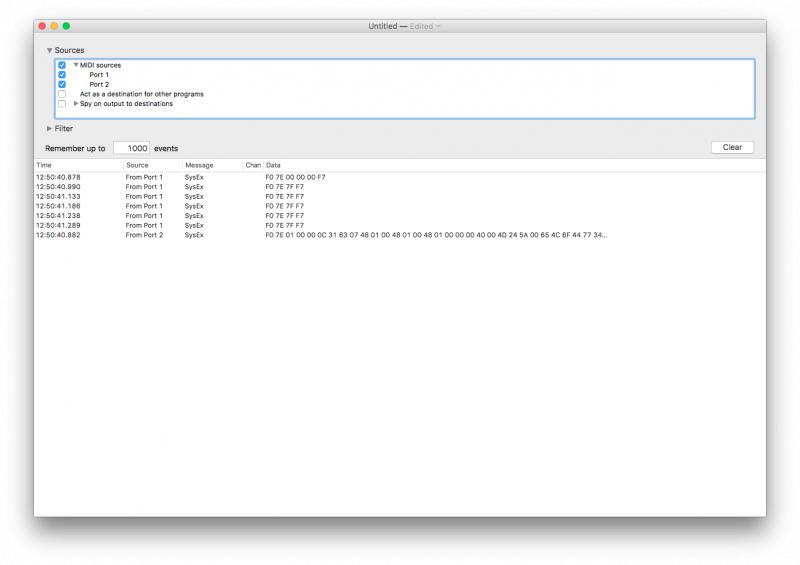Select event row at 12:50:41.133
The image size is (800, 565).
click(400, 196)
